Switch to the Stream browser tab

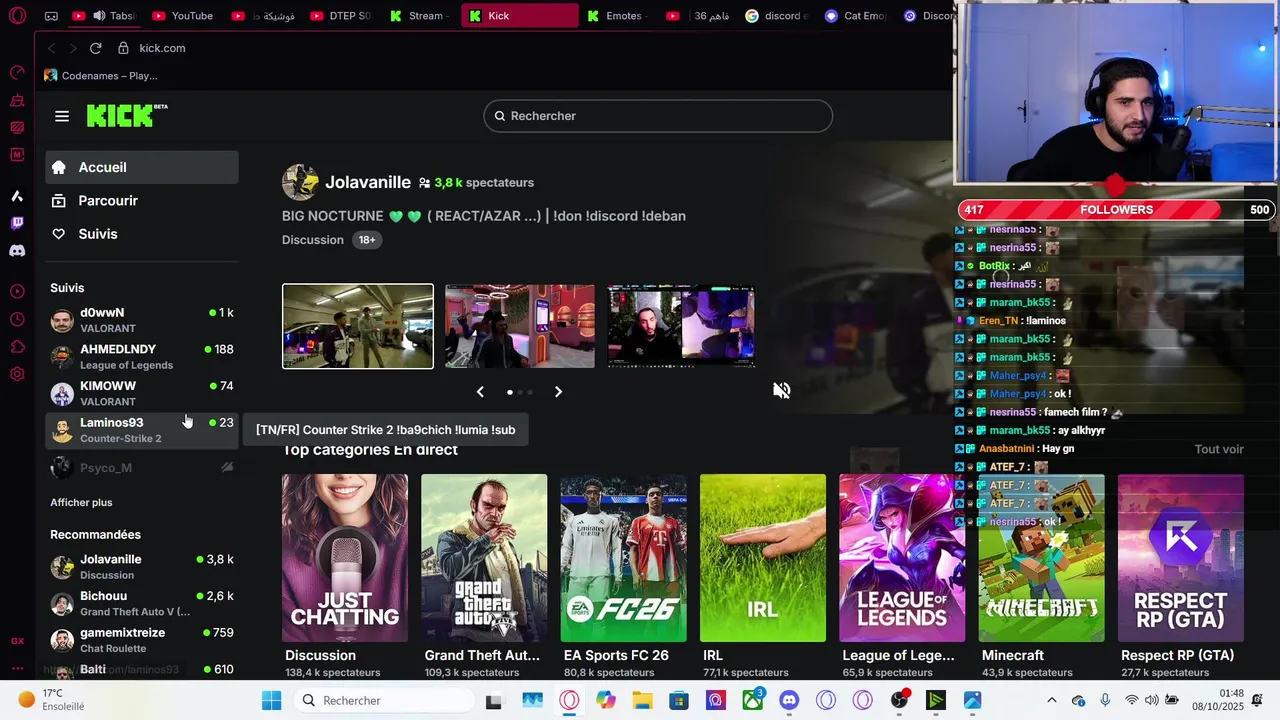click(417, 16)
